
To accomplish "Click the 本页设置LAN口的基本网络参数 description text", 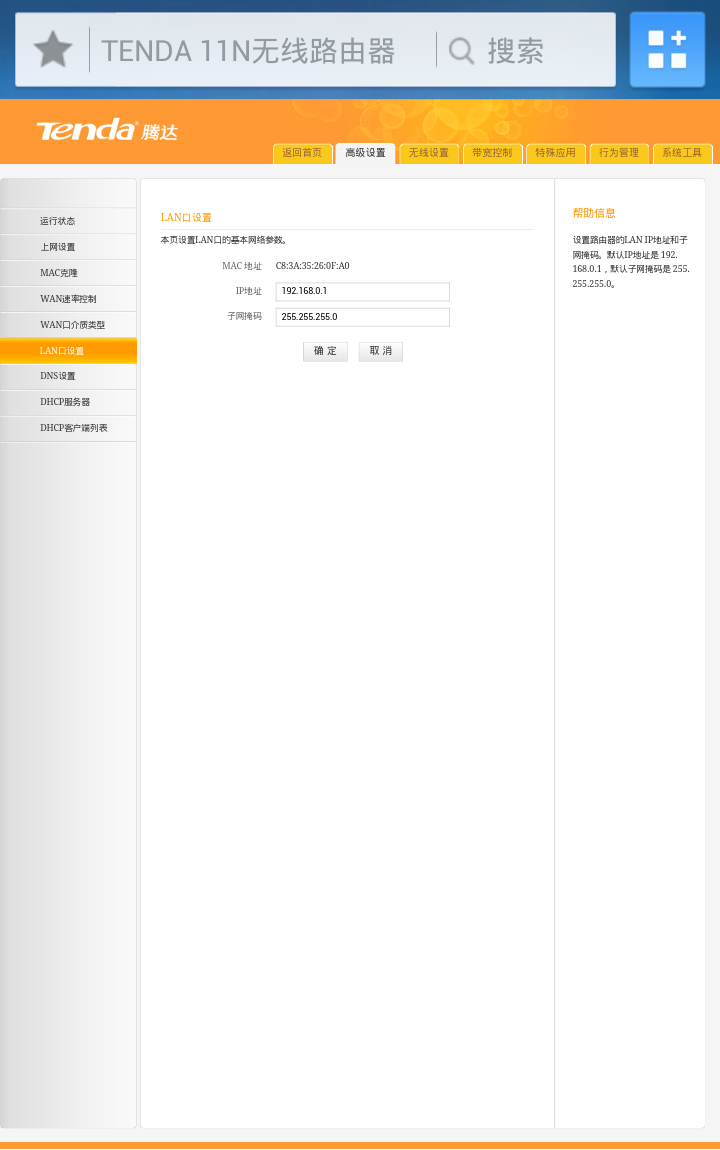I will (224, 240).
